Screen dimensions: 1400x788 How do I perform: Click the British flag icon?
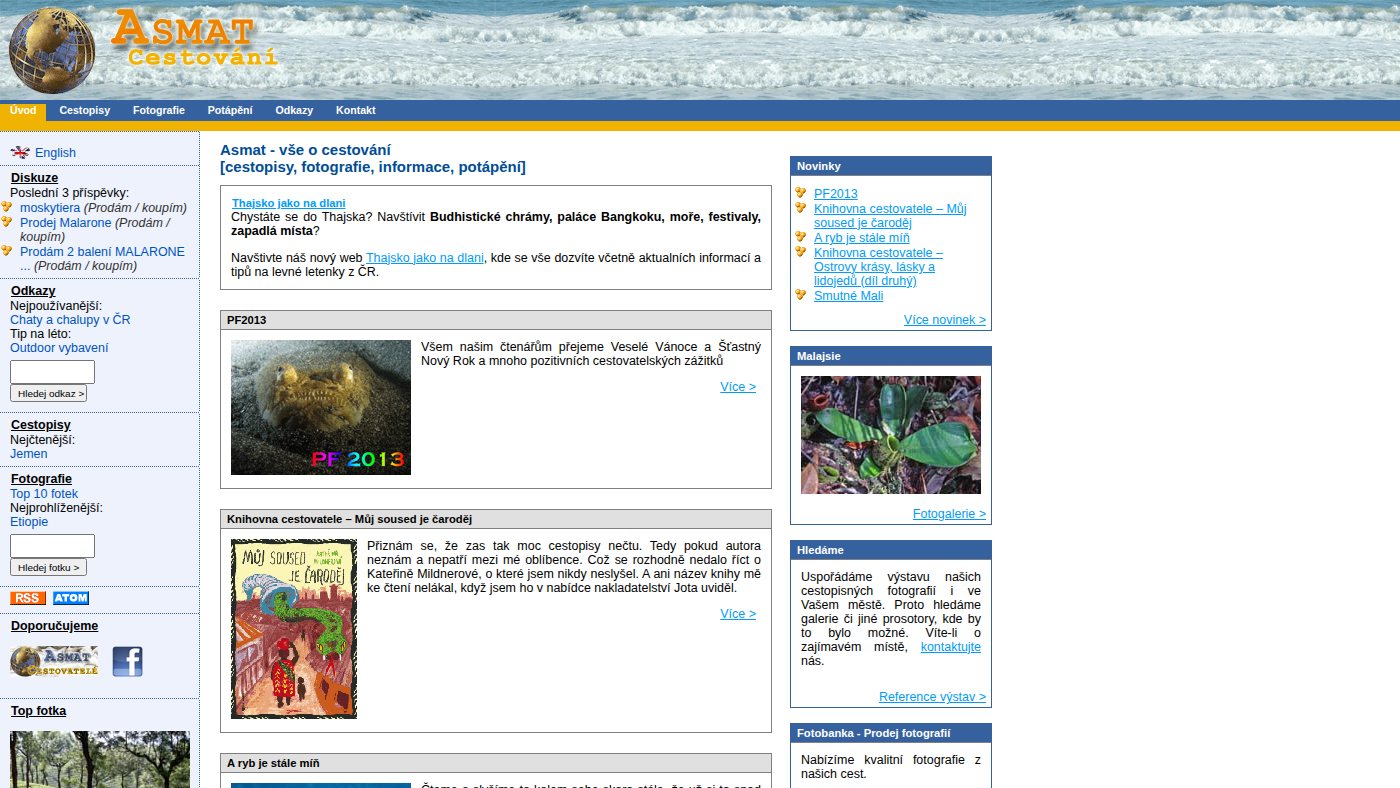[x=20, y=152]
